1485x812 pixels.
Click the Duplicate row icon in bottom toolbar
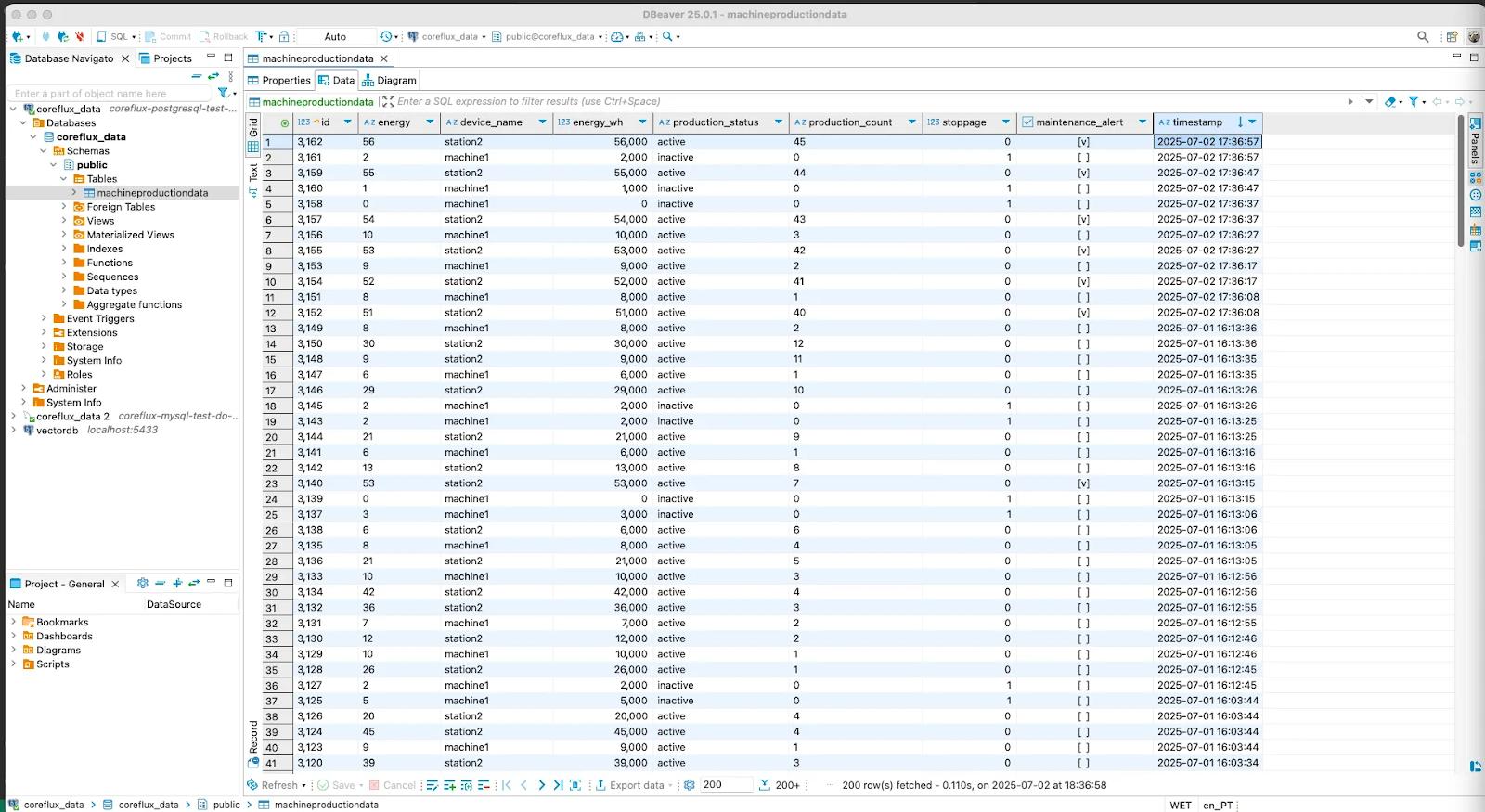coord(466,785)
